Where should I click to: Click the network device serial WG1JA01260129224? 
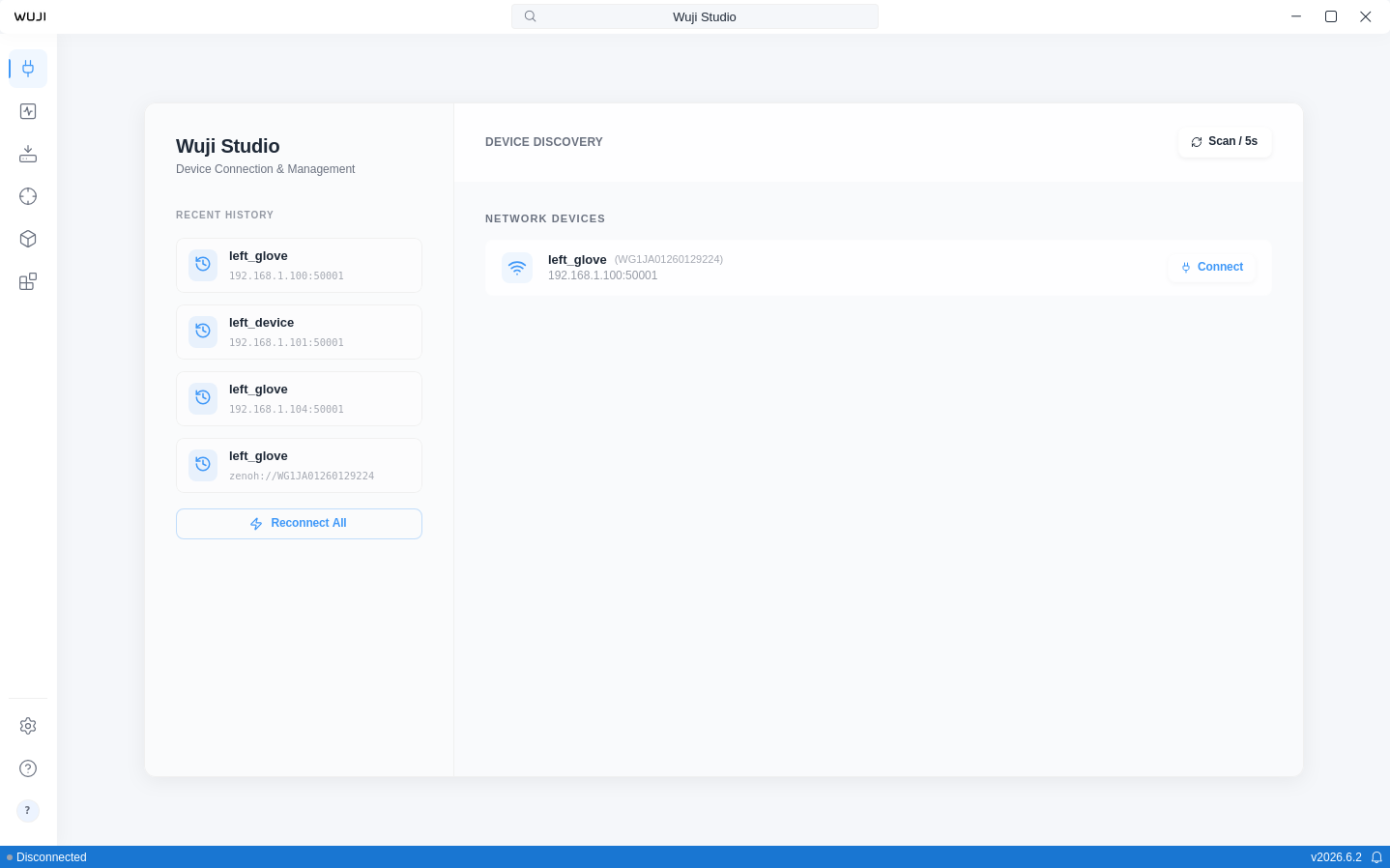pyautogui.click(x=669, y=259)
